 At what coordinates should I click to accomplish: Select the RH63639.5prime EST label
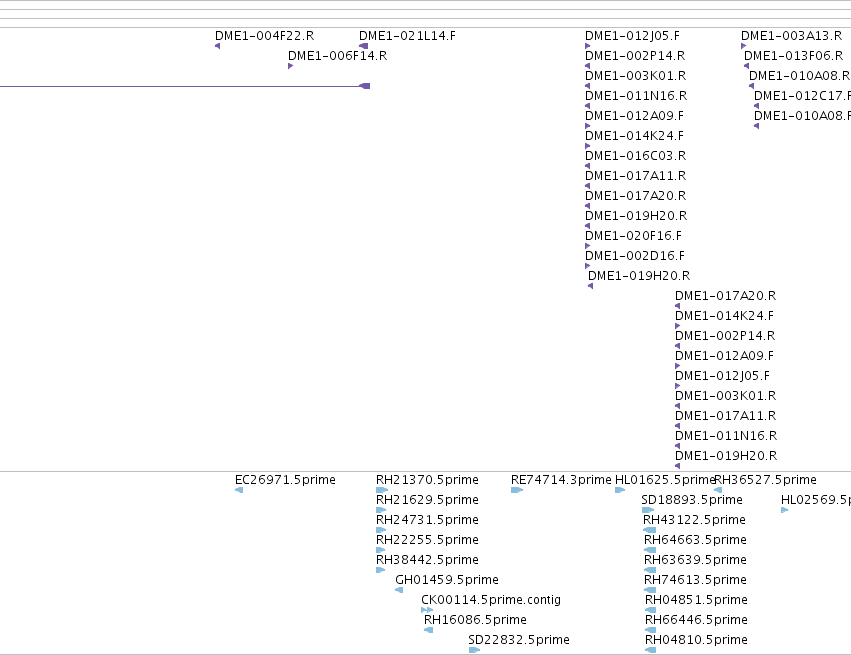tap(695, 560)
